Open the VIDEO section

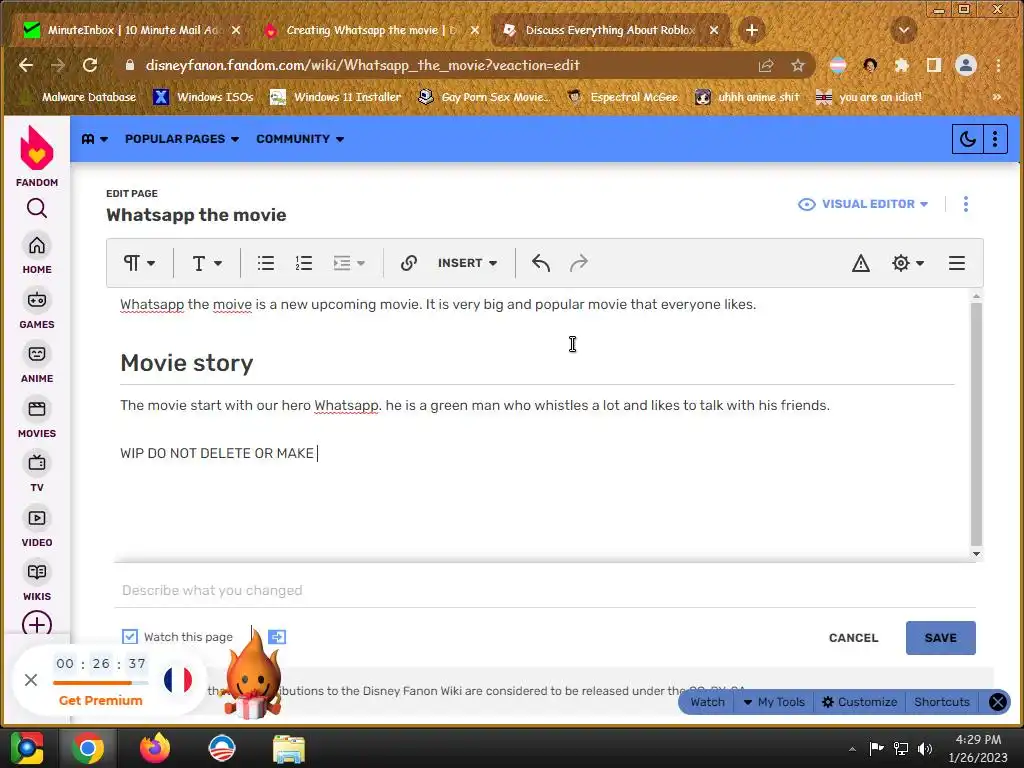click(37, 528)
